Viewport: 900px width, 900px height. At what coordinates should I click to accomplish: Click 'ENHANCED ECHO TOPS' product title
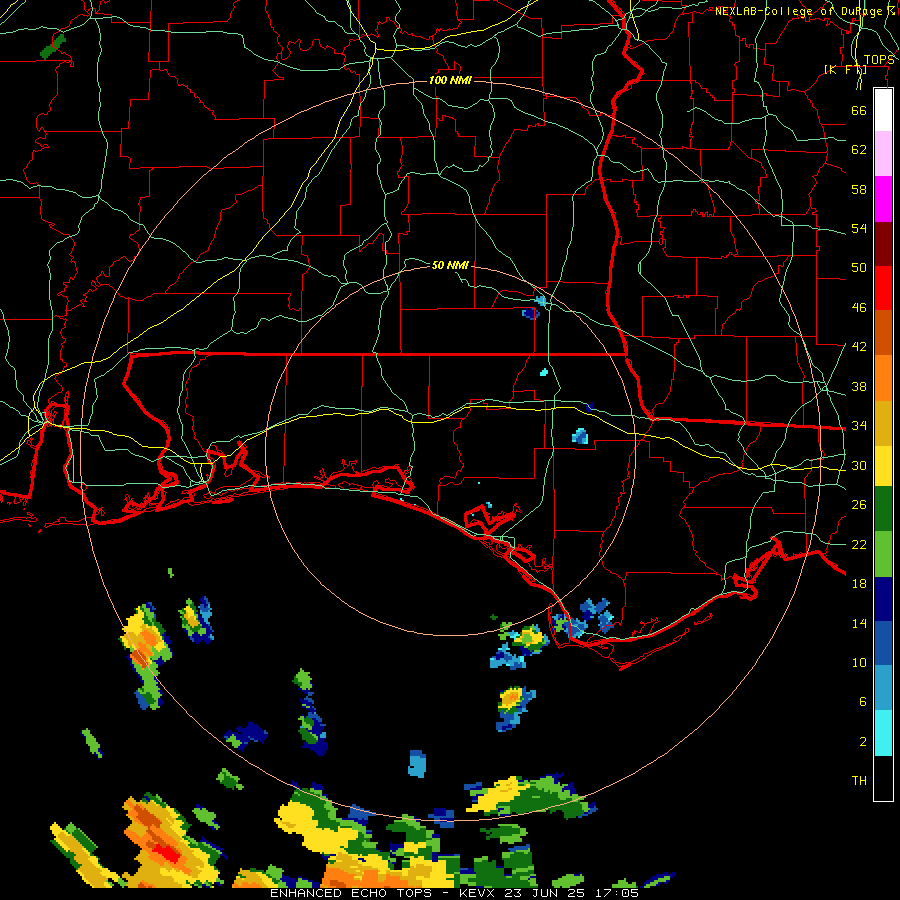(x=351, y=893)
